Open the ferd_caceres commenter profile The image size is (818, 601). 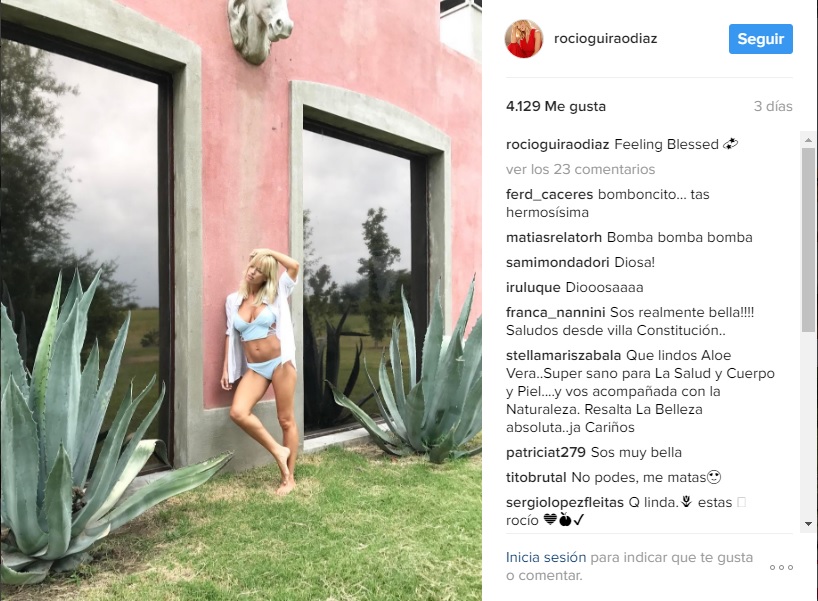pos(549,195)
